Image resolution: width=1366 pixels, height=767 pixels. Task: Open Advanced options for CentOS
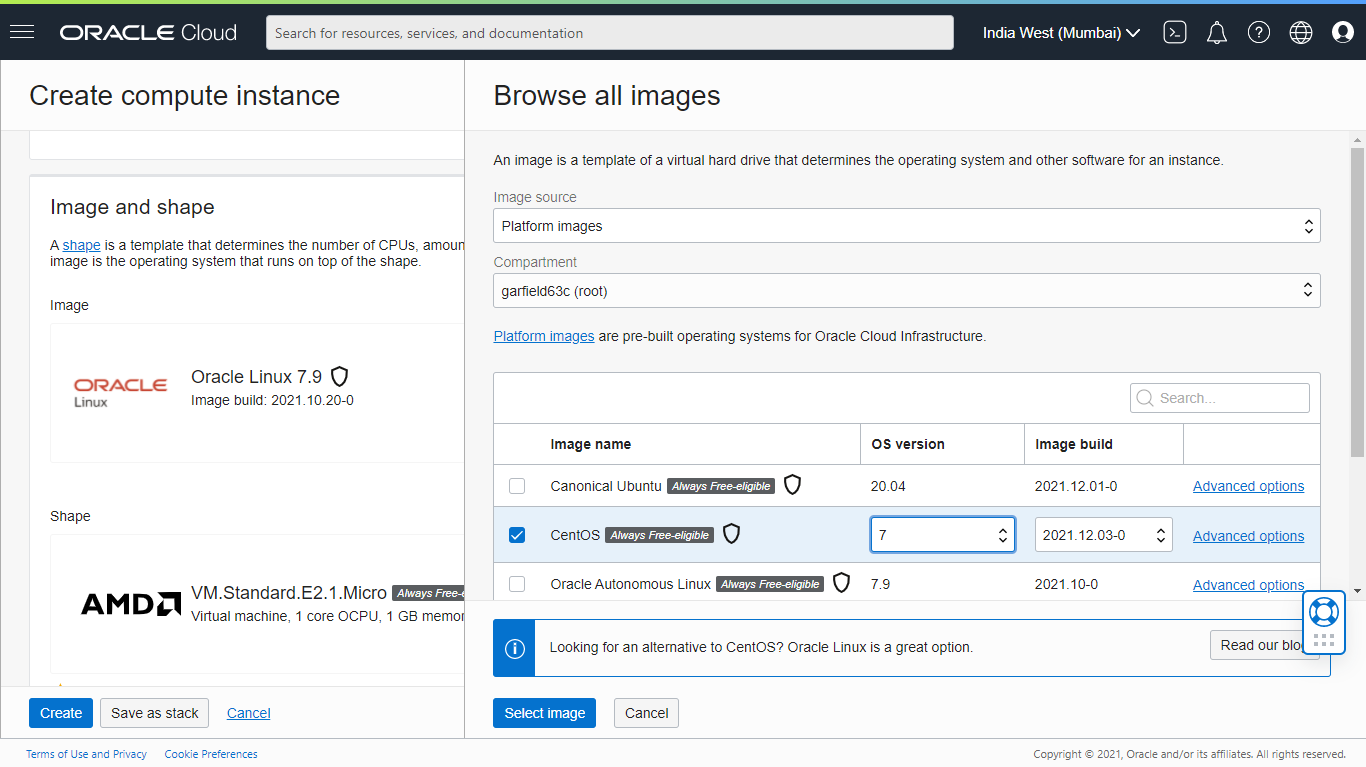click(1248, 536)
